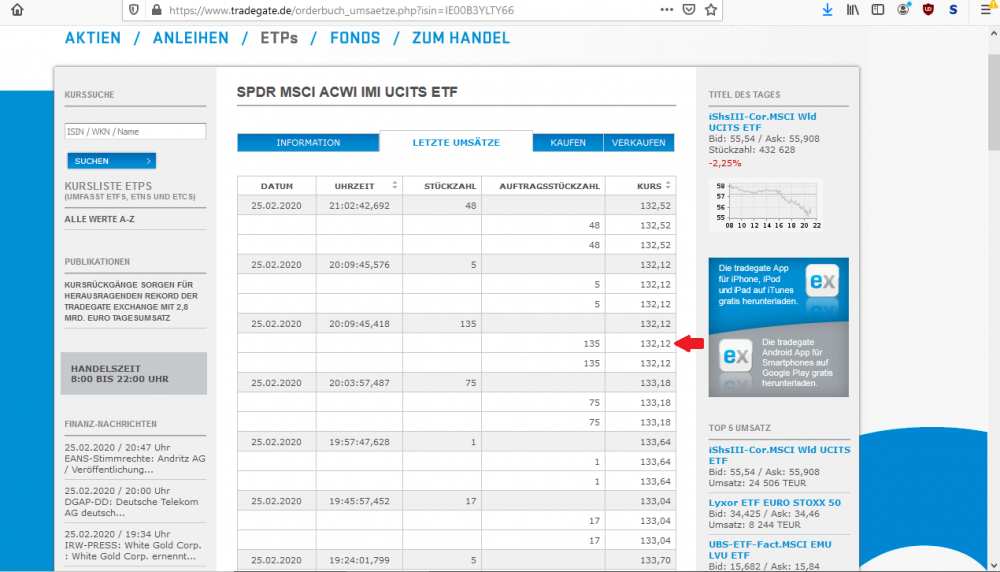
Task: Open the AKTIEN navigation section
Action: coord(92,38)
